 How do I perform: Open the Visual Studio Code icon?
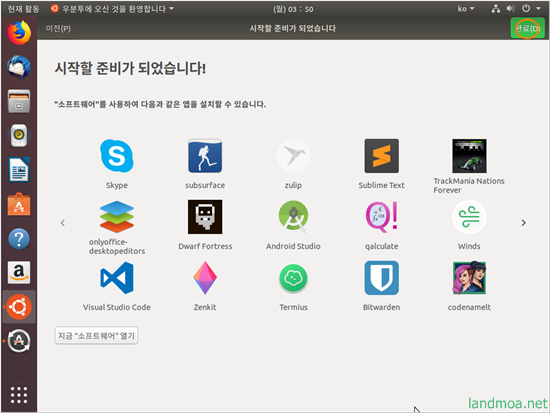(117, 278)
